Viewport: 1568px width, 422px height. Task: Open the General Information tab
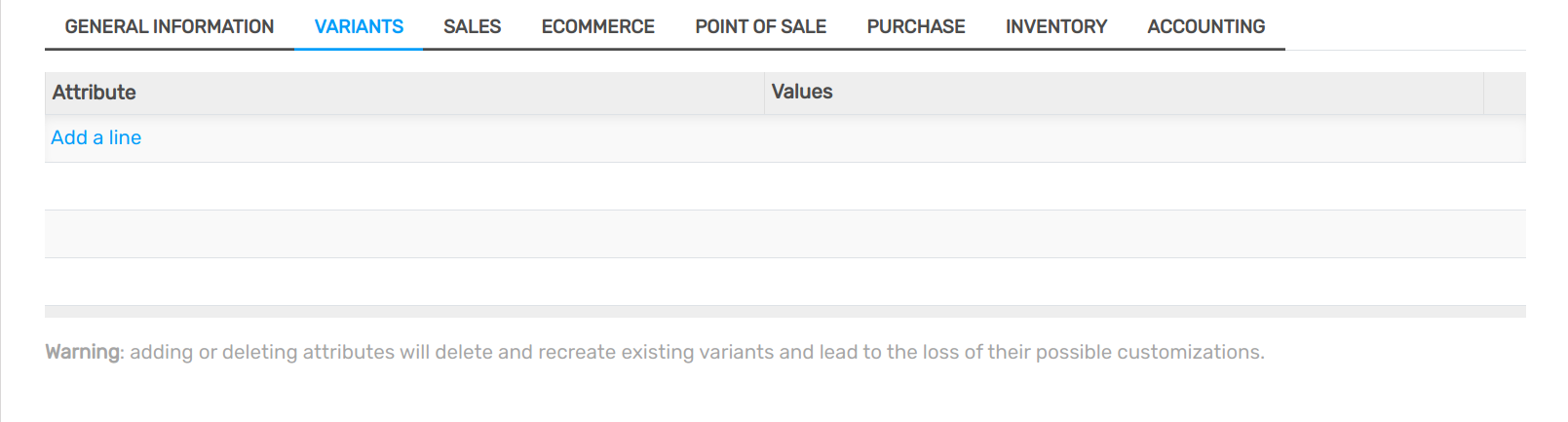(170, 26)
